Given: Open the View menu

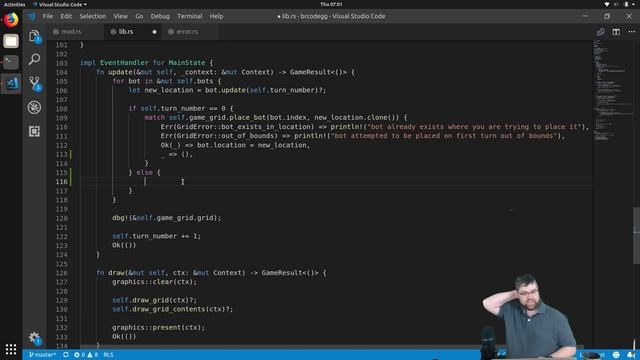Looking at the screenshot, I should pos(120,16).
